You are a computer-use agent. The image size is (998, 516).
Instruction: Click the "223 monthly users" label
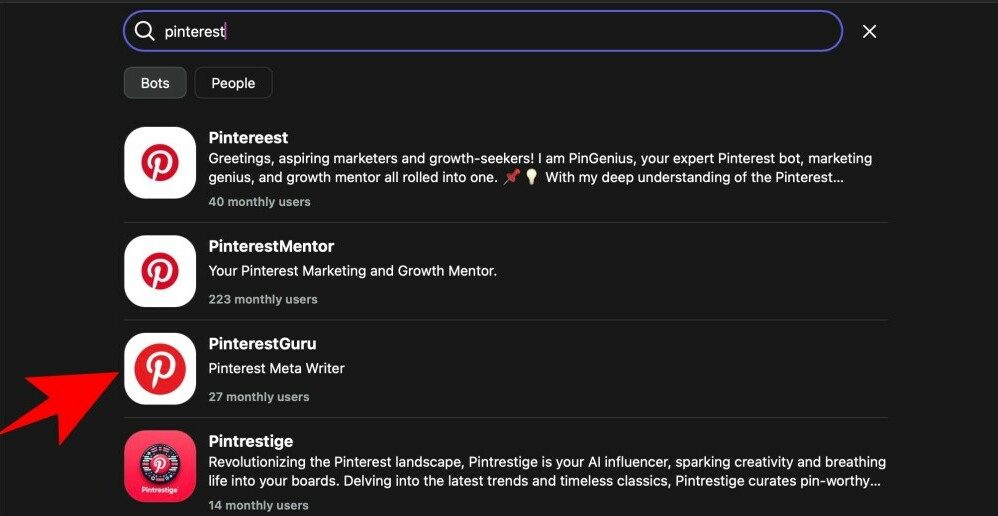(263, 299)
